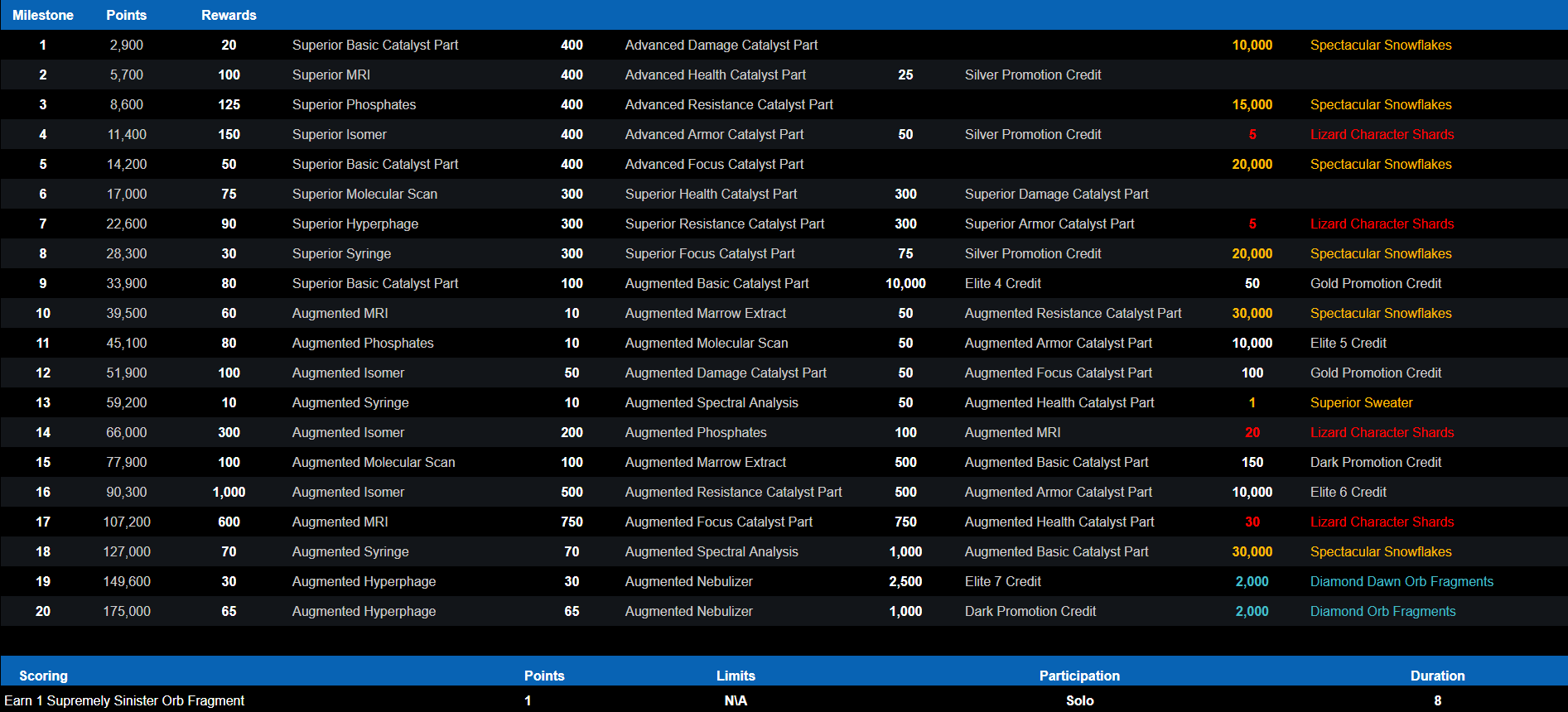Click Earn 1 Supremely Sinister Orb Fragment

coord(124,700)
